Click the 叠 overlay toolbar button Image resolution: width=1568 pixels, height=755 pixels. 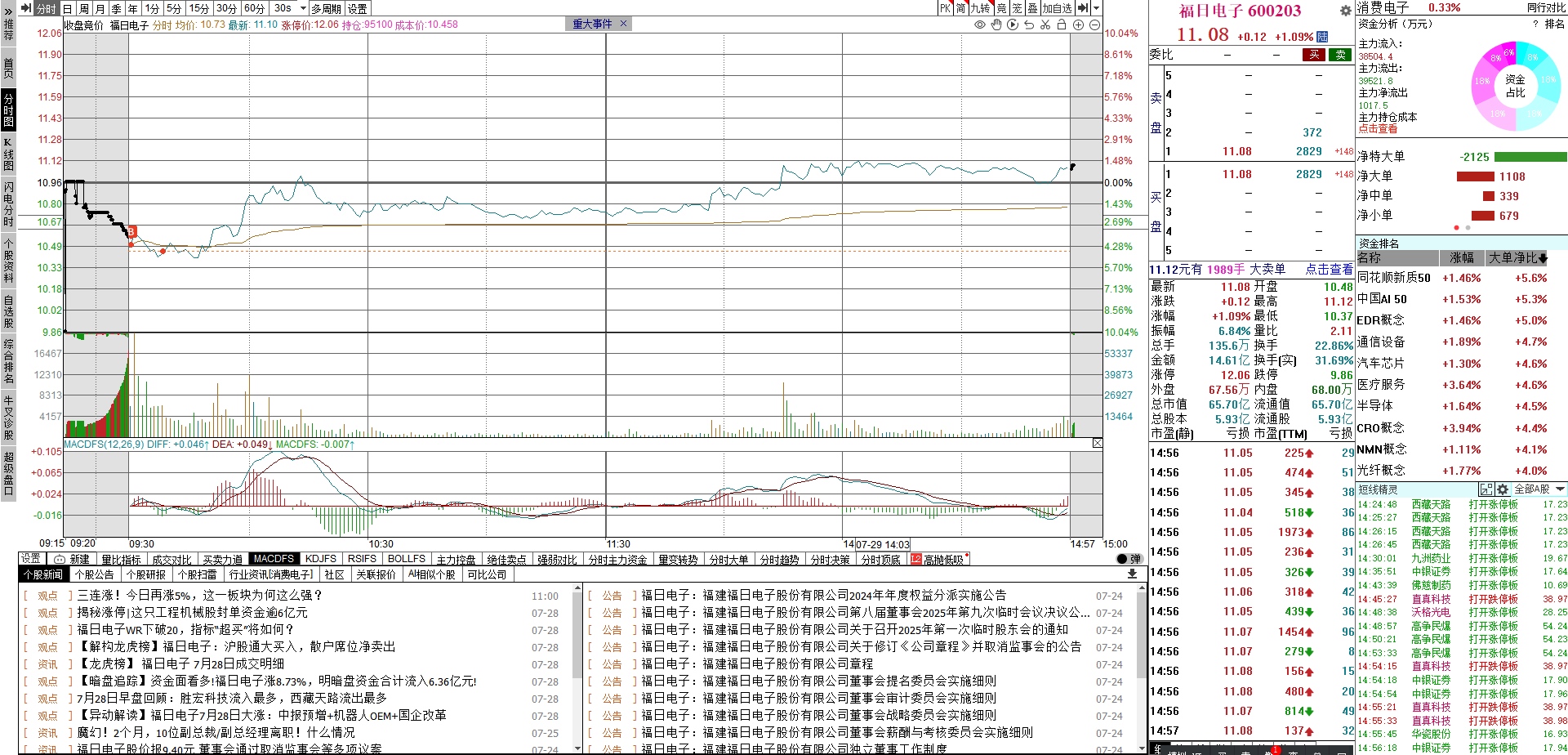pyautogui.click(x=1032, y=8)
